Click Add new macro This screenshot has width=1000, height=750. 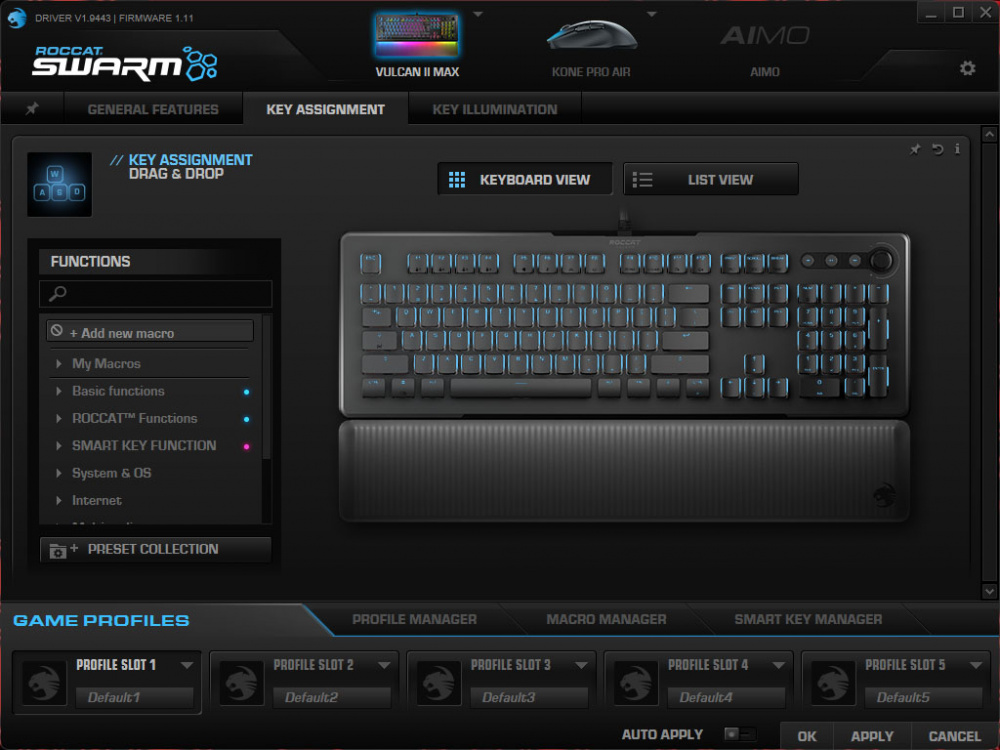(x=150, y=332)
